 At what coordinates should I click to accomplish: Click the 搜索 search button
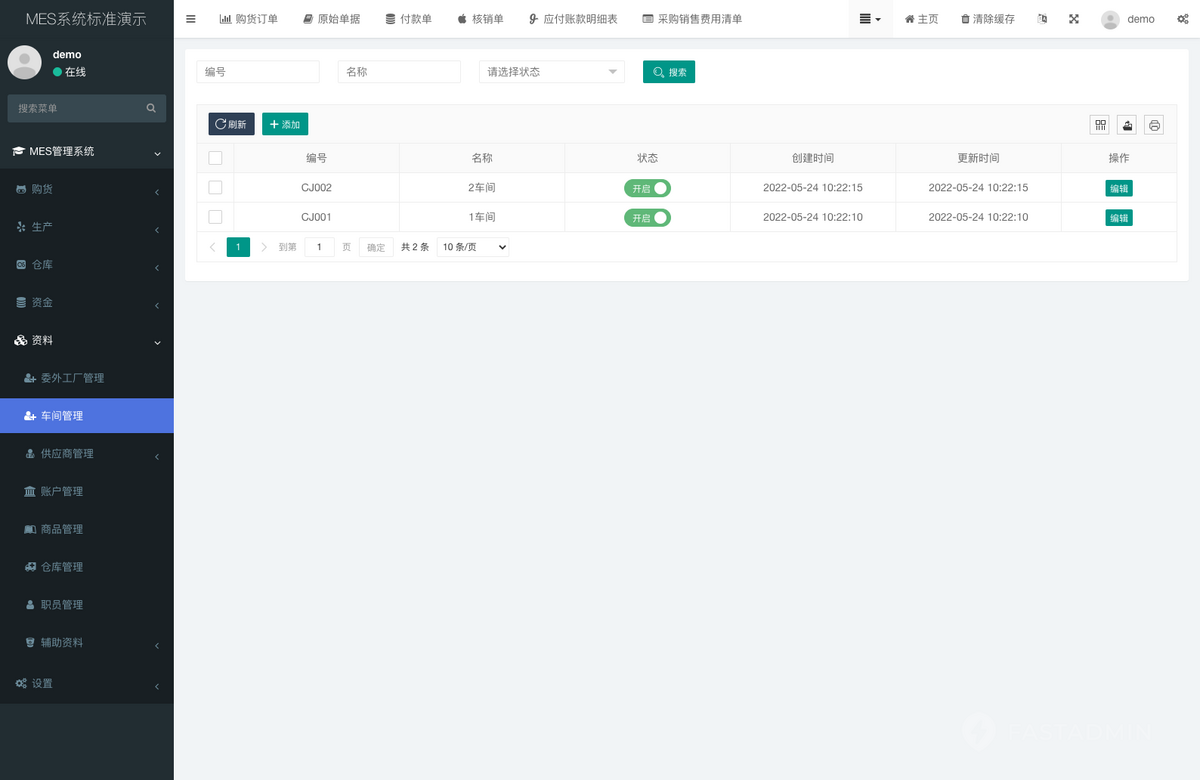click(x=668, y=71)
